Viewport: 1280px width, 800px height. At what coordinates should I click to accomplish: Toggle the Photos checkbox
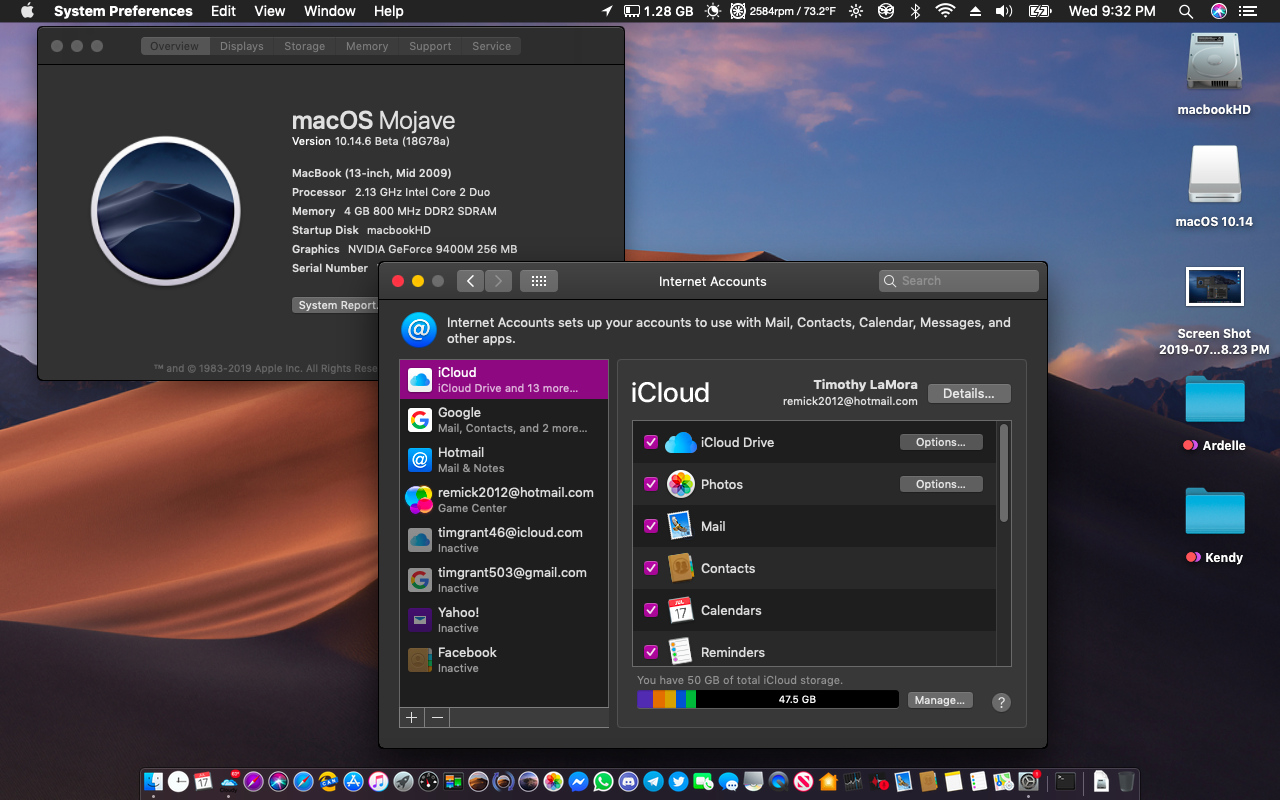(651, 484)
